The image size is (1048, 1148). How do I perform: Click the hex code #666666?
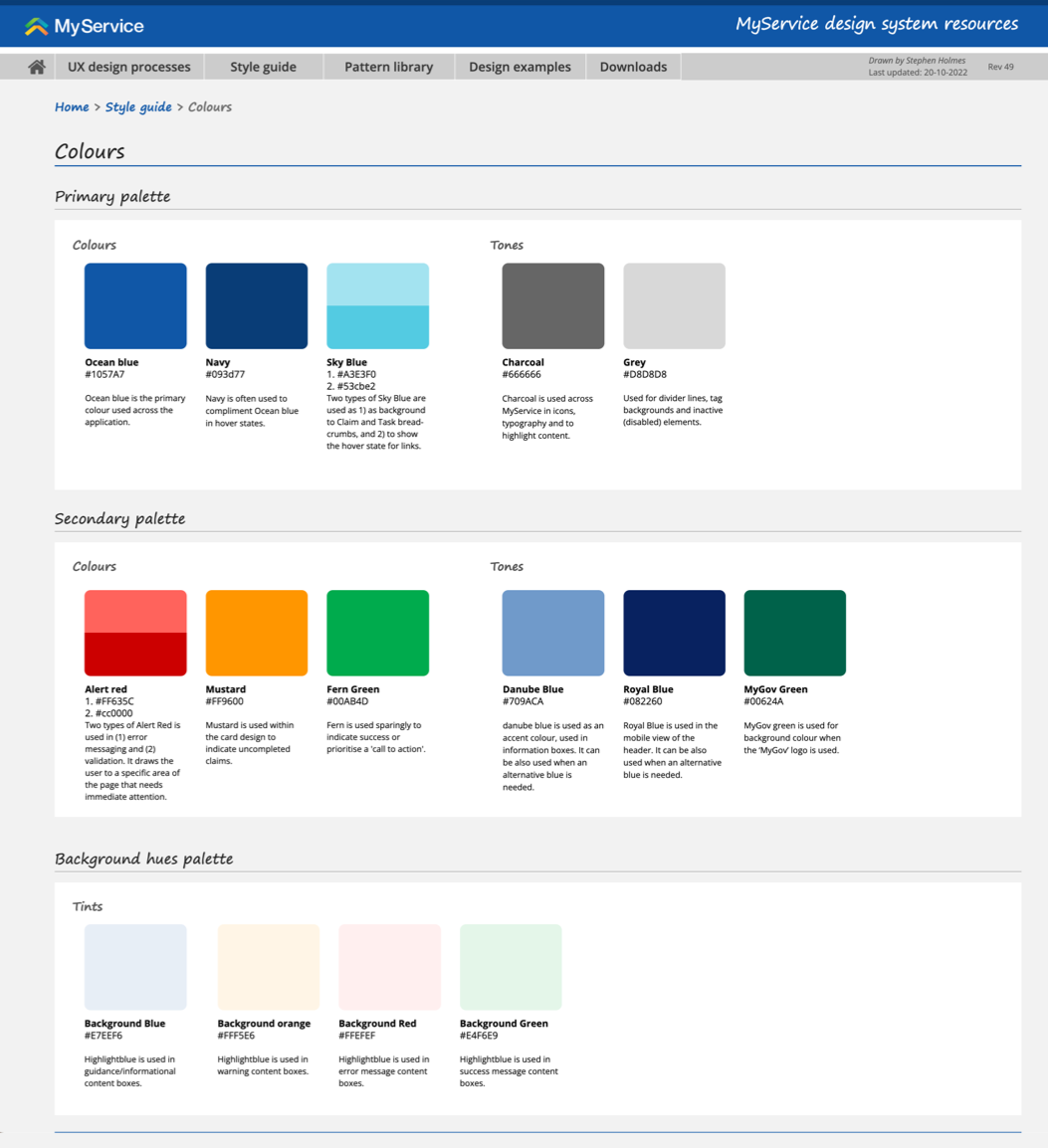(x=522, y=374)
